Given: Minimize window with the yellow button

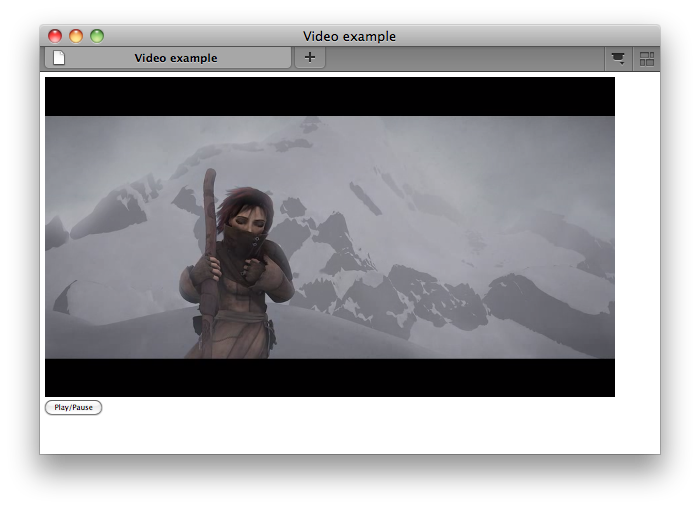Looking at the screenshot, I should point(76,36).
